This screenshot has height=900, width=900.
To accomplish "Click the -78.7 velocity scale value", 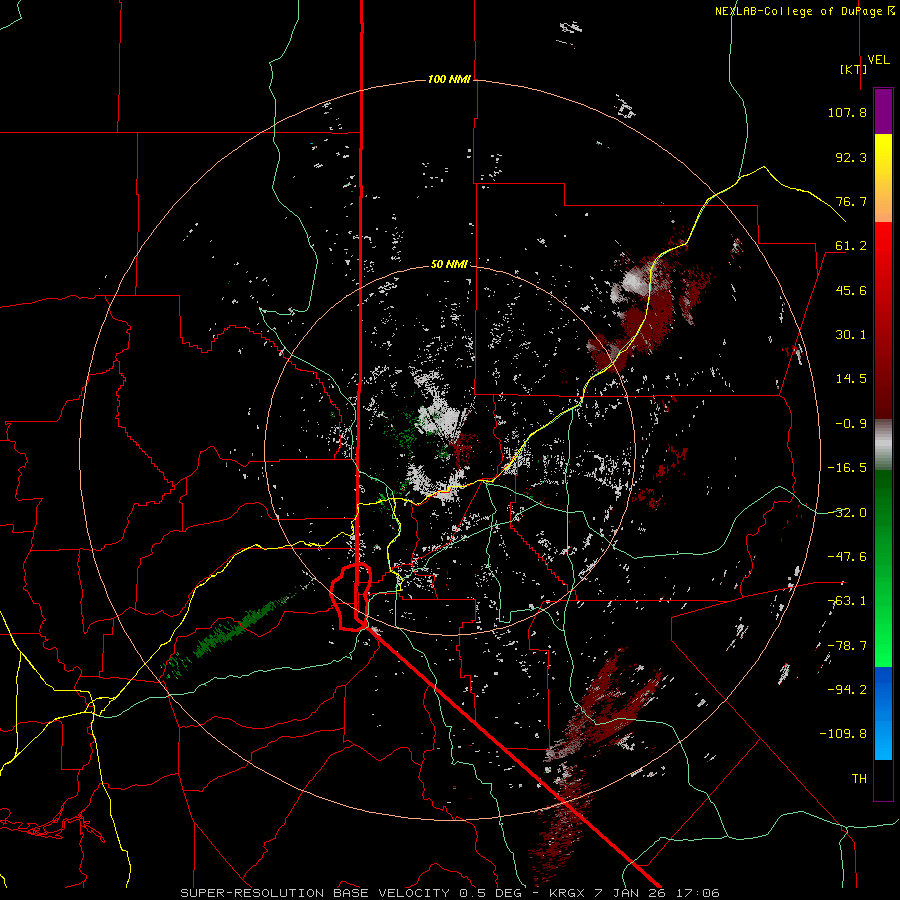I will (847, 646).
